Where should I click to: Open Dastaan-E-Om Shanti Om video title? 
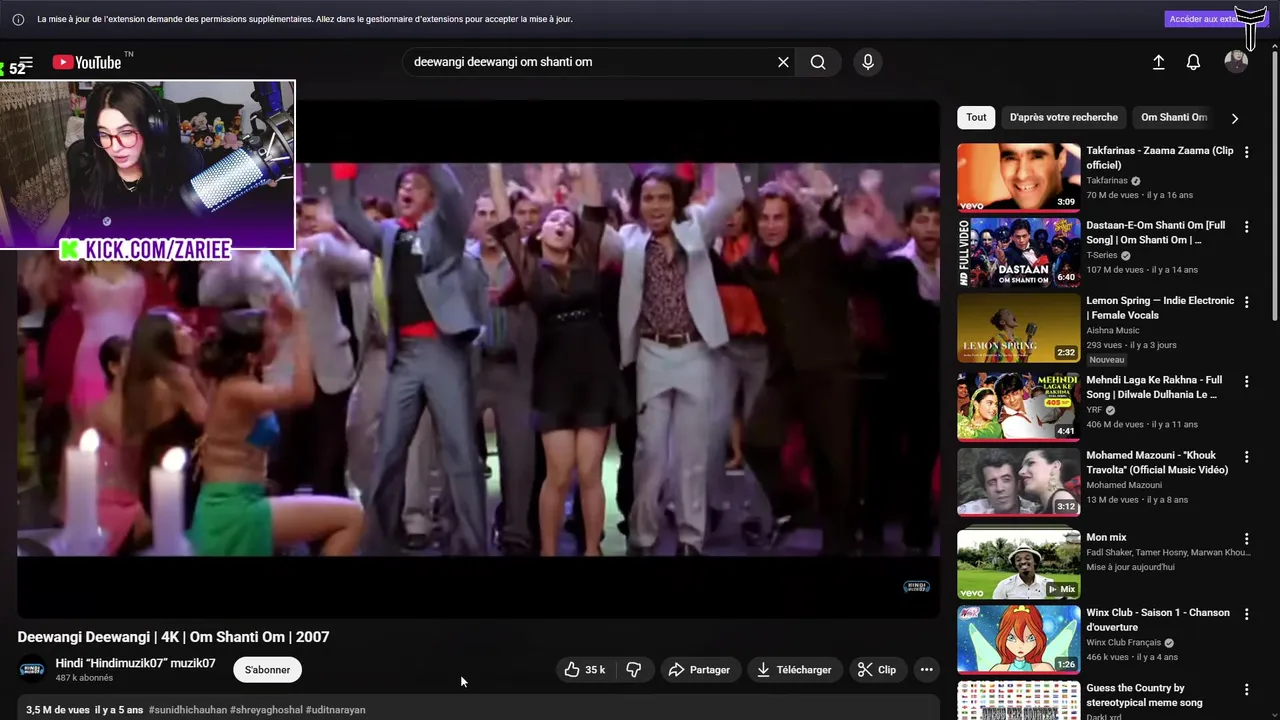[x=1155, y=233]
